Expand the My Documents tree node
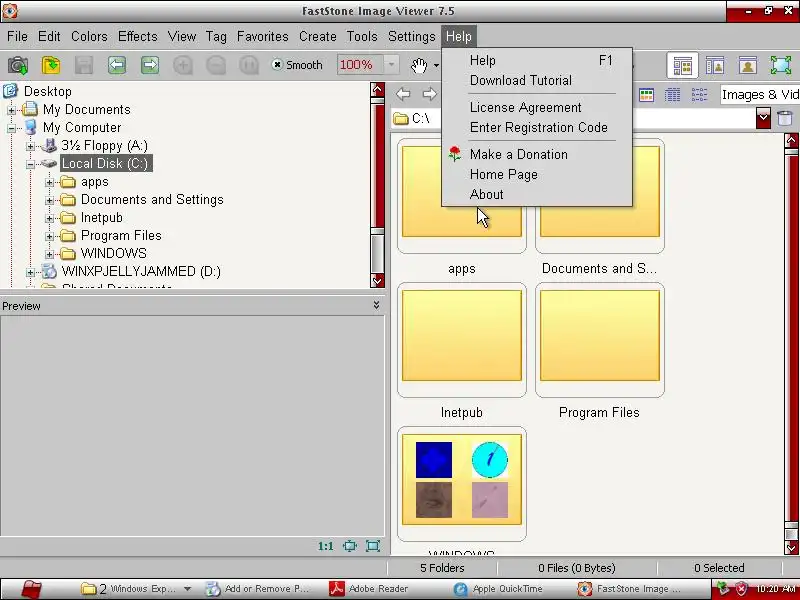 point(11,110)
